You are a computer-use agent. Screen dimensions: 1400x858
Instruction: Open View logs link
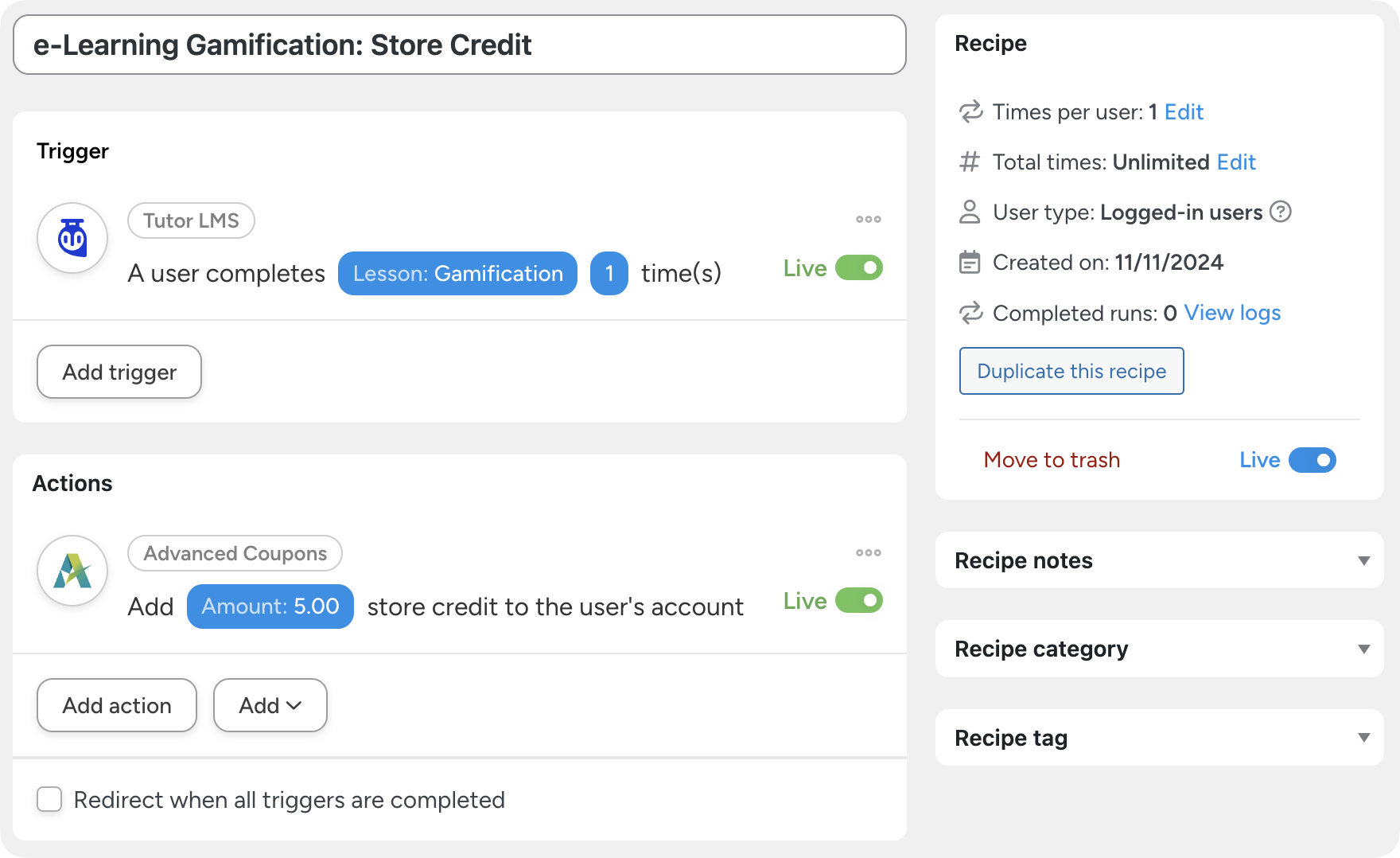(x=1232, y=313)
